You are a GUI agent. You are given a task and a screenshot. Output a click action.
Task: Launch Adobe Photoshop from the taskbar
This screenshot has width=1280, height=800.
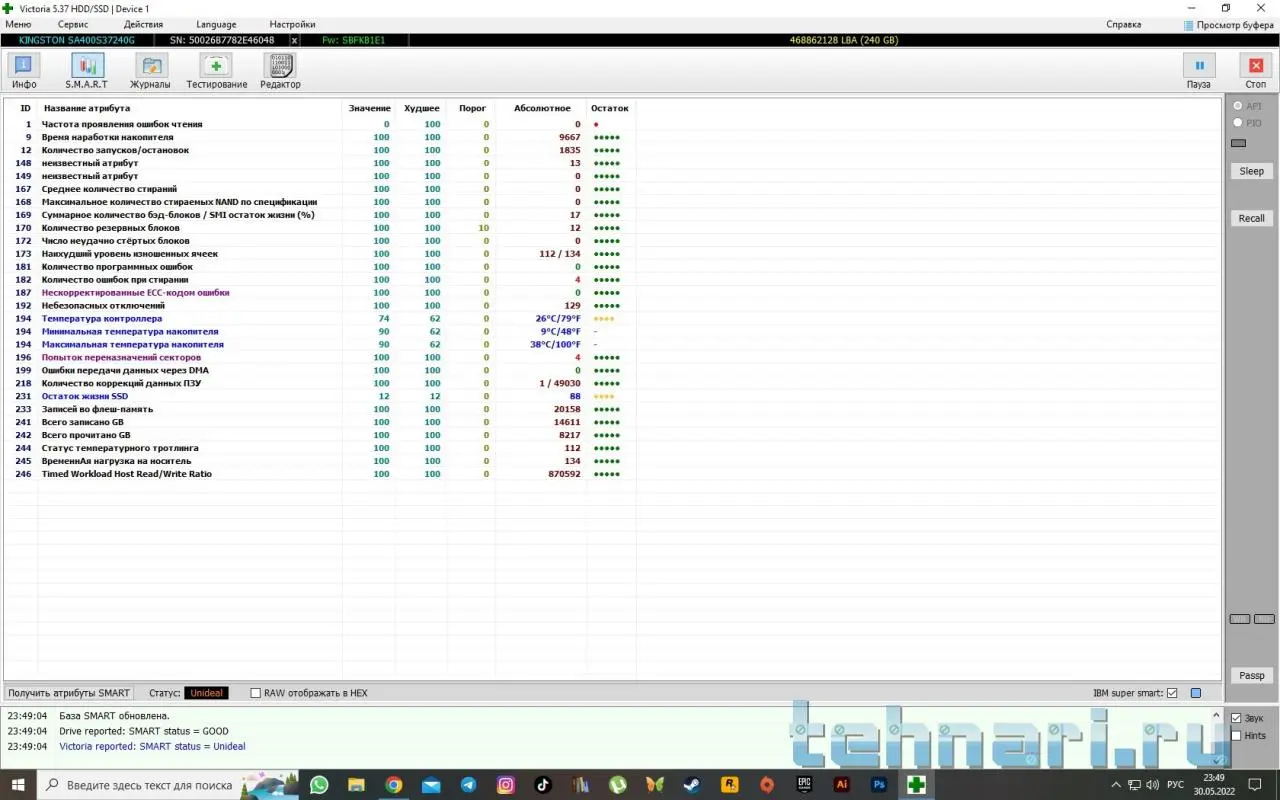pos(879,785)
